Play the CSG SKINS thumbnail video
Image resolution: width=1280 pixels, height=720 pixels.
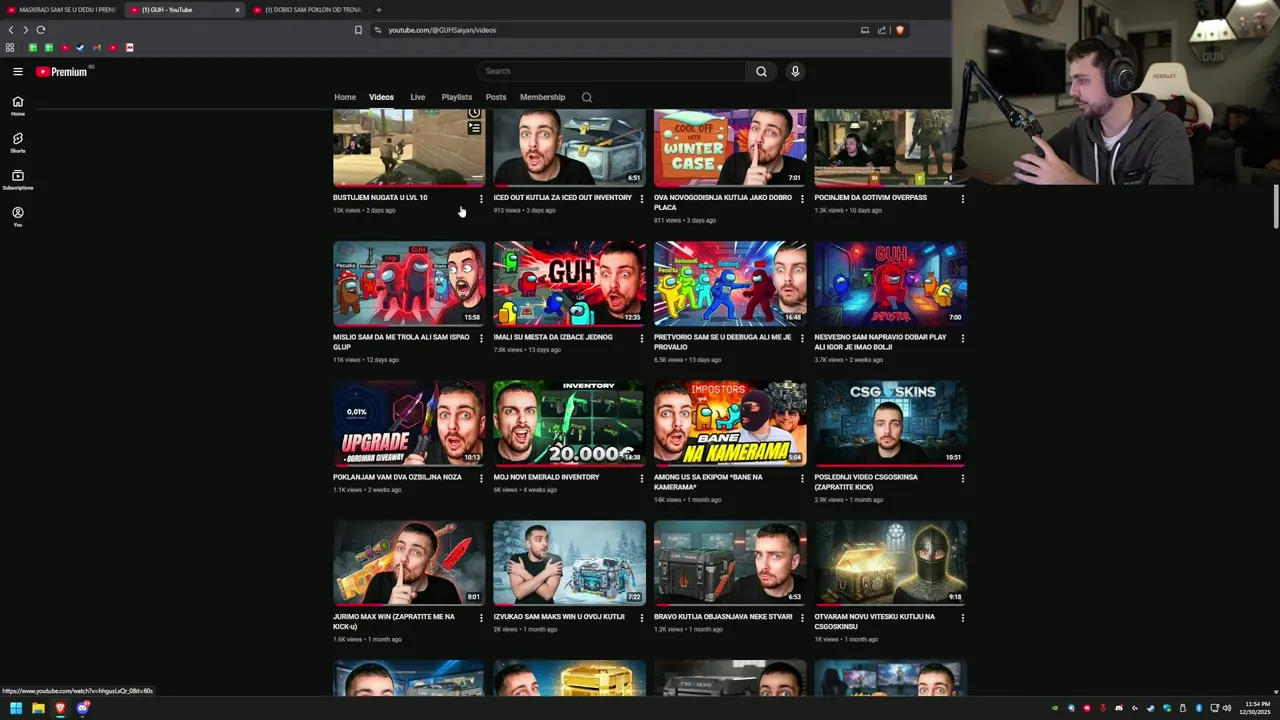click(x=890, y=423)
